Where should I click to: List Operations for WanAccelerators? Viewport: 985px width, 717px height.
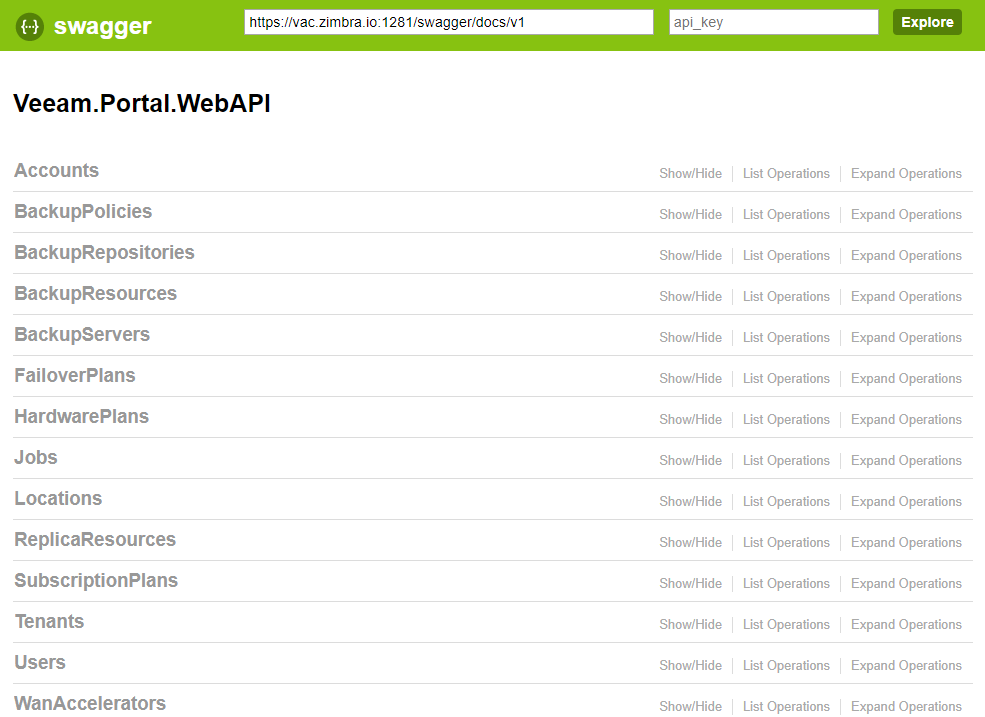pyautogui.click(x=786, y=706)
